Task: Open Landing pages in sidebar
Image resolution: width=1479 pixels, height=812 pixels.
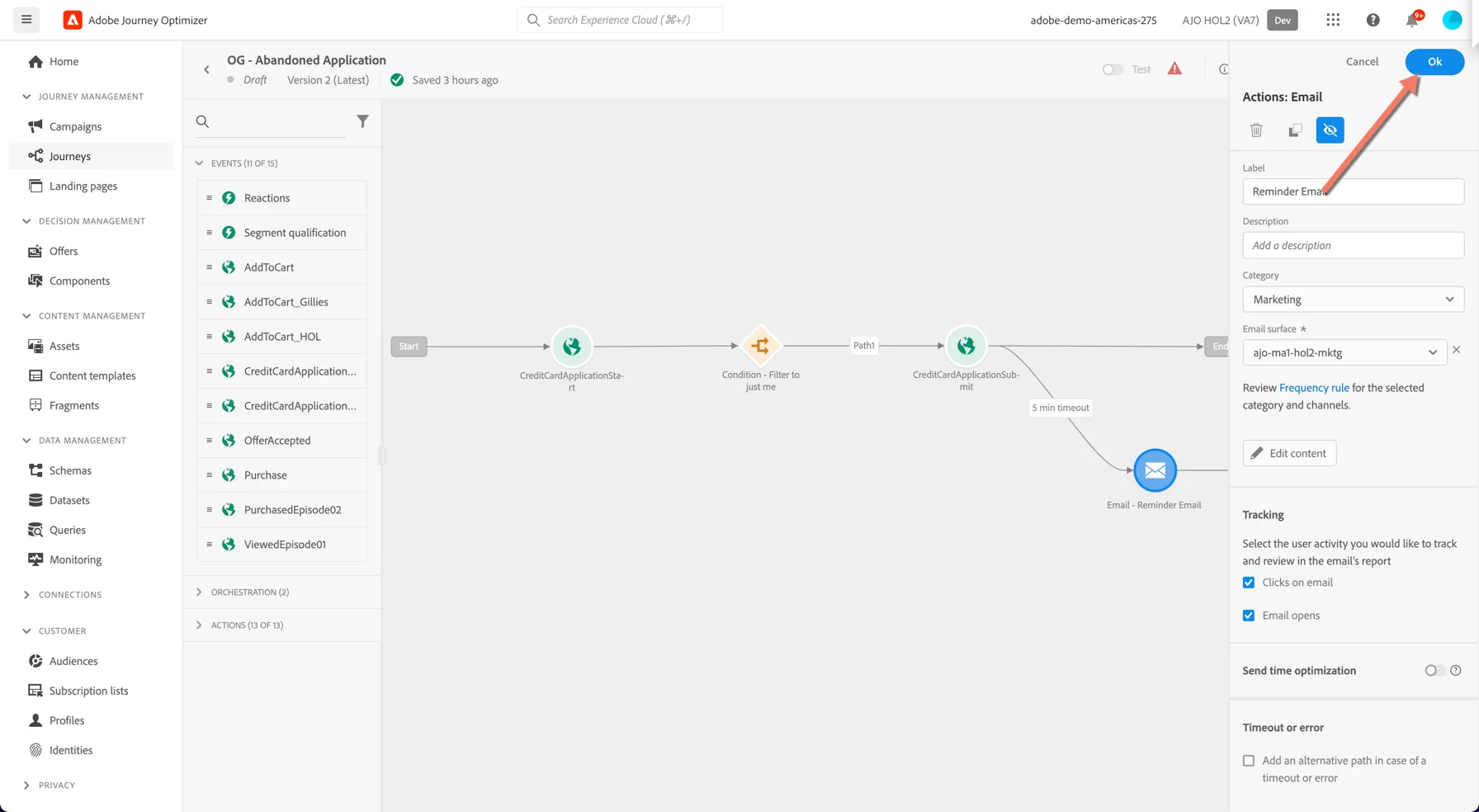Action: pyautogui.click(x=91, y=186)
